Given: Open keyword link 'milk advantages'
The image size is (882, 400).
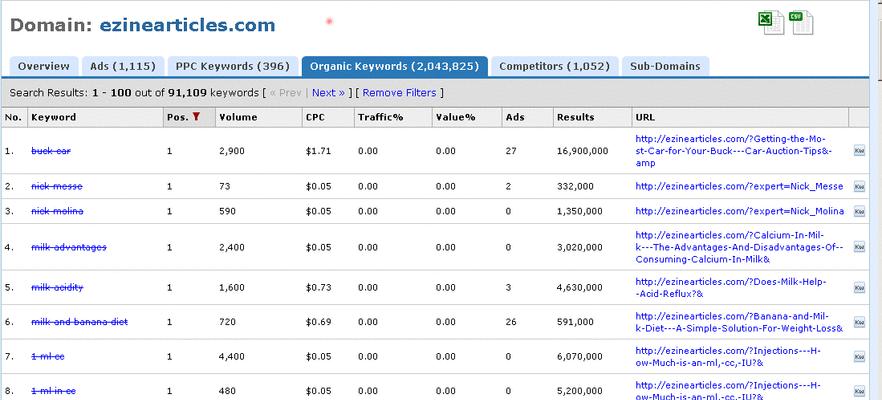Looking at the screenshot, I should click(x=69, y=247).
